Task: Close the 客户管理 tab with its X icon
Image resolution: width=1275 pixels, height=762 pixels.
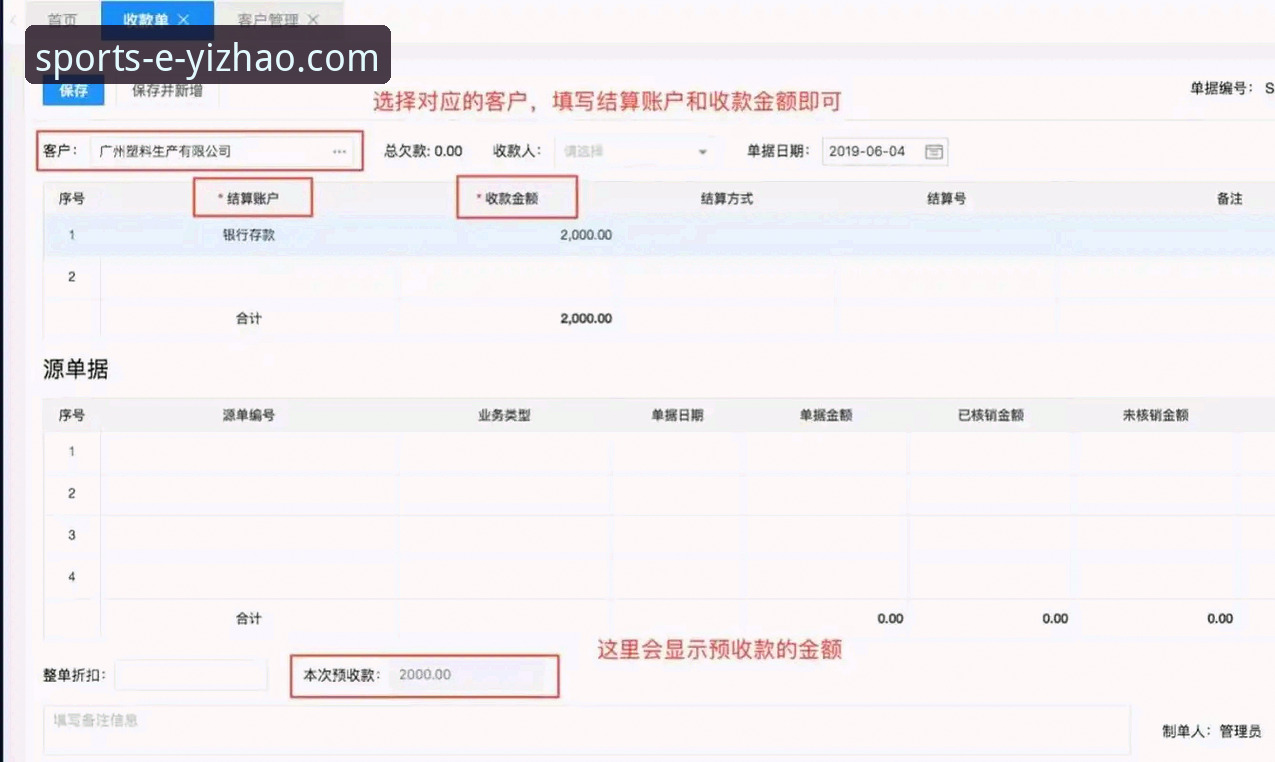Action: [x=313, y=19]
